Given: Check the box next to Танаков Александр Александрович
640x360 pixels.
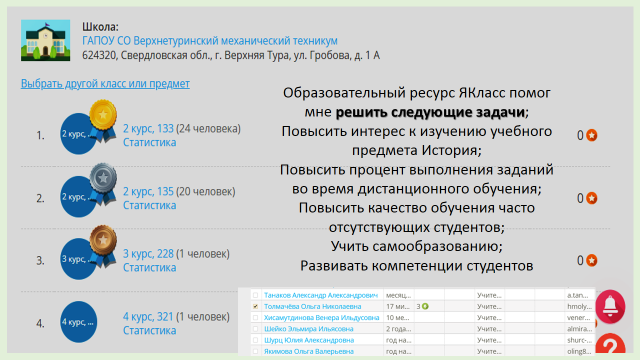Looking at the screenshot, I should (256, 295).
